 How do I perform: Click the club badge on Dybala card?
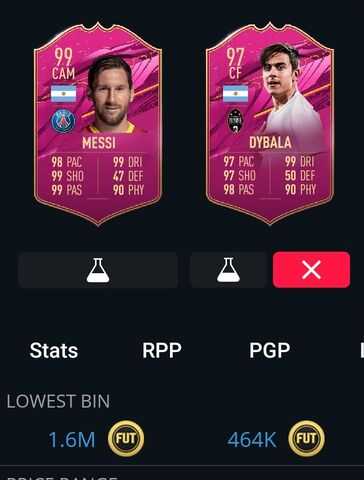coord(235,121)
